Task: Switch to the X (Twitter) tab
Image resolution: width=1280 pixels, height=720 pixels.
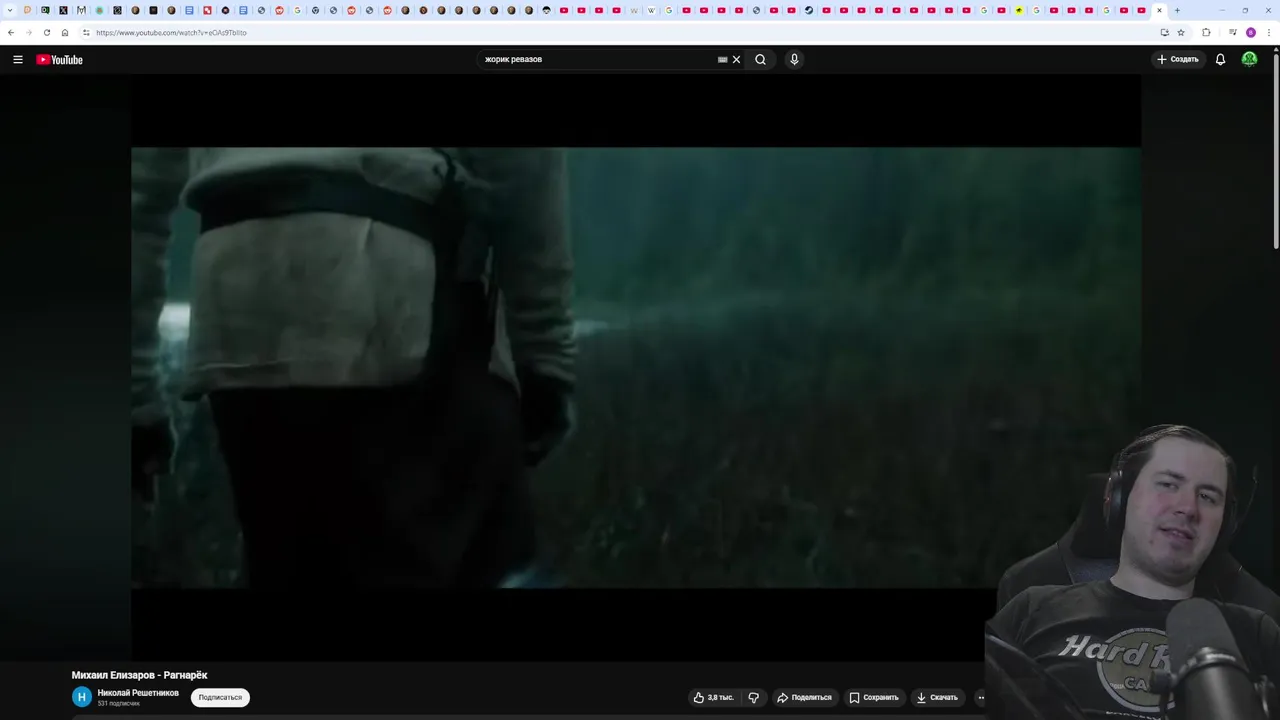Action: (x=63, y=10)
